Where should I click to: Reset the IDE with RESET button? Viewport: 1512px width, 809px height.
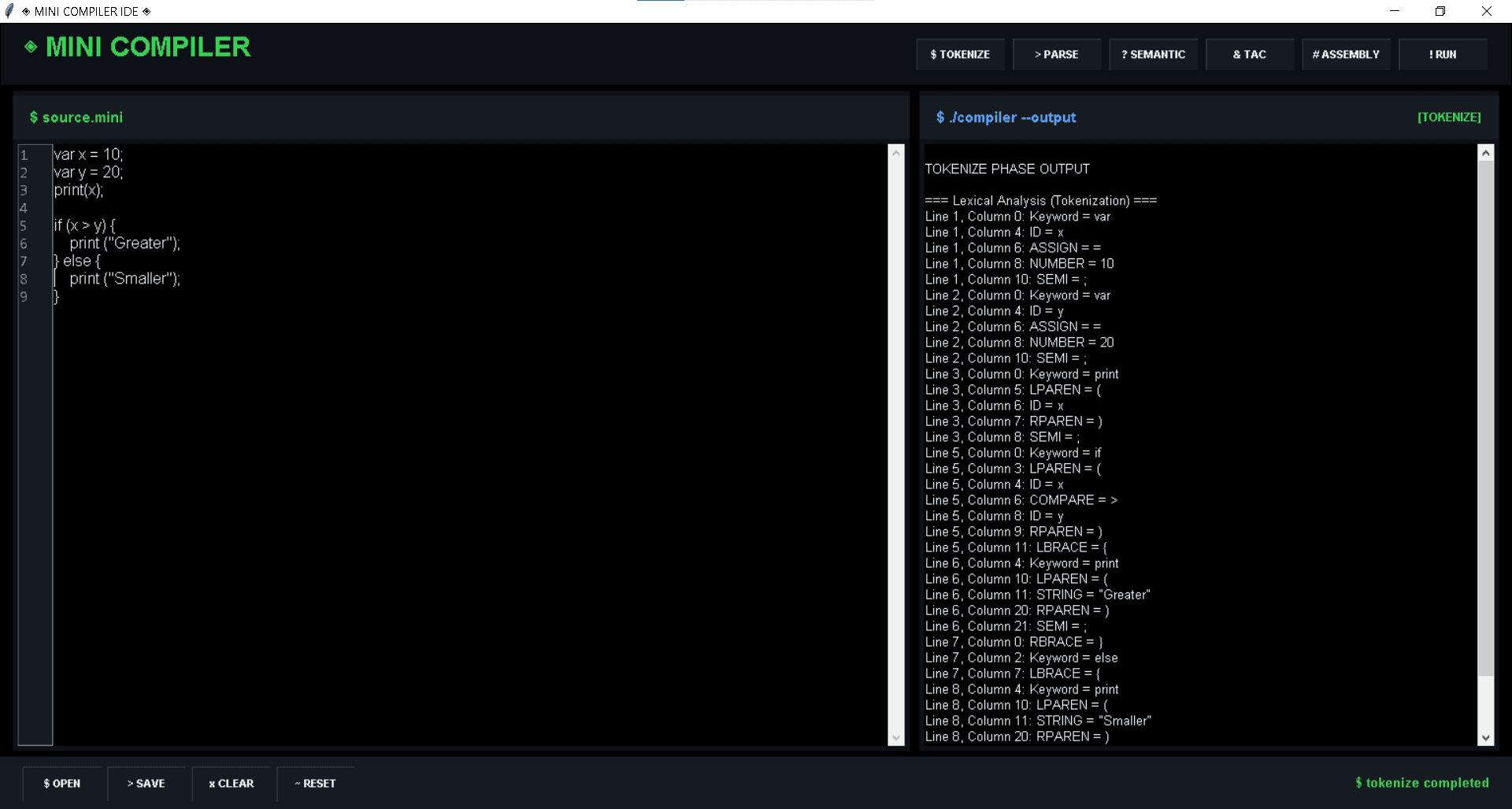tap(316, 783)
